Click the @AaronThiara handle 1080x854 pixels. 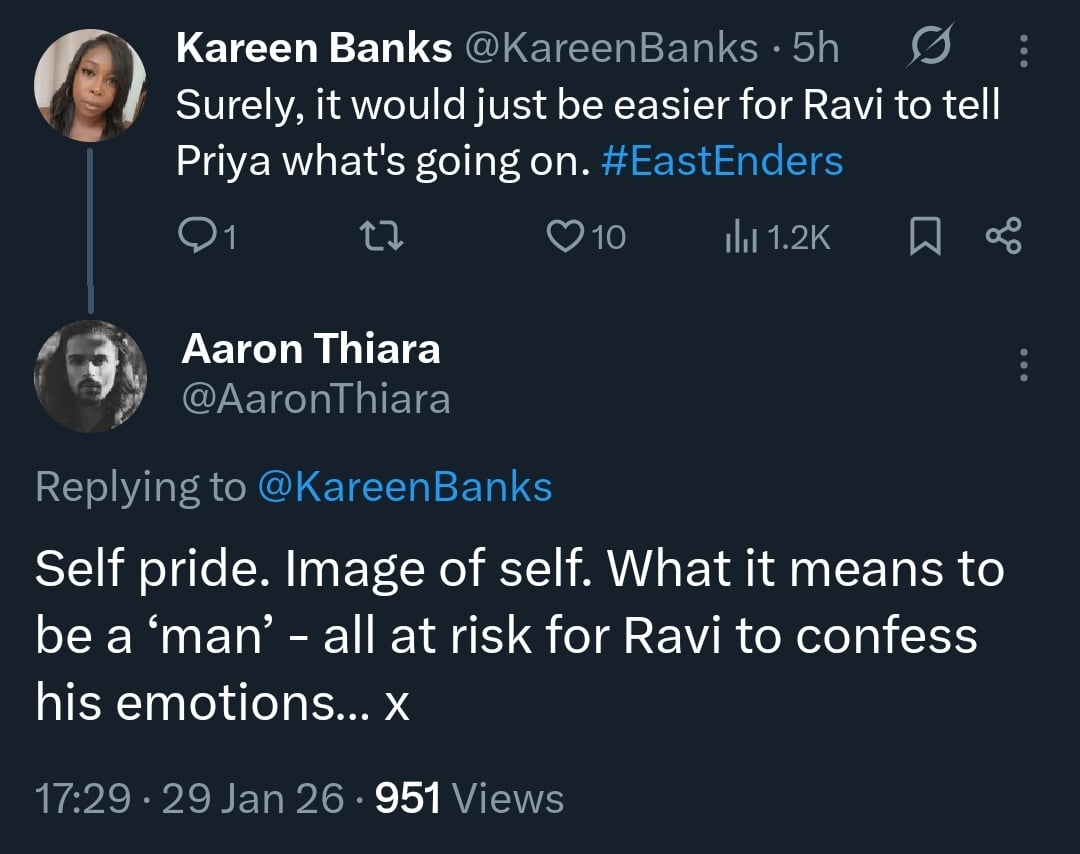coord(316,399)
